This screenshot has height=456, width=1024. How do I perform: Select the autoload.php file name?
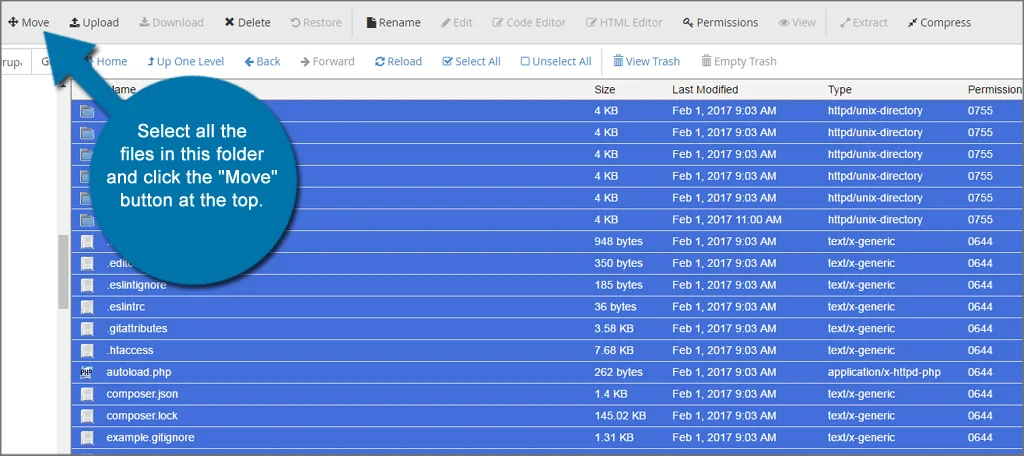coord(138,372)
